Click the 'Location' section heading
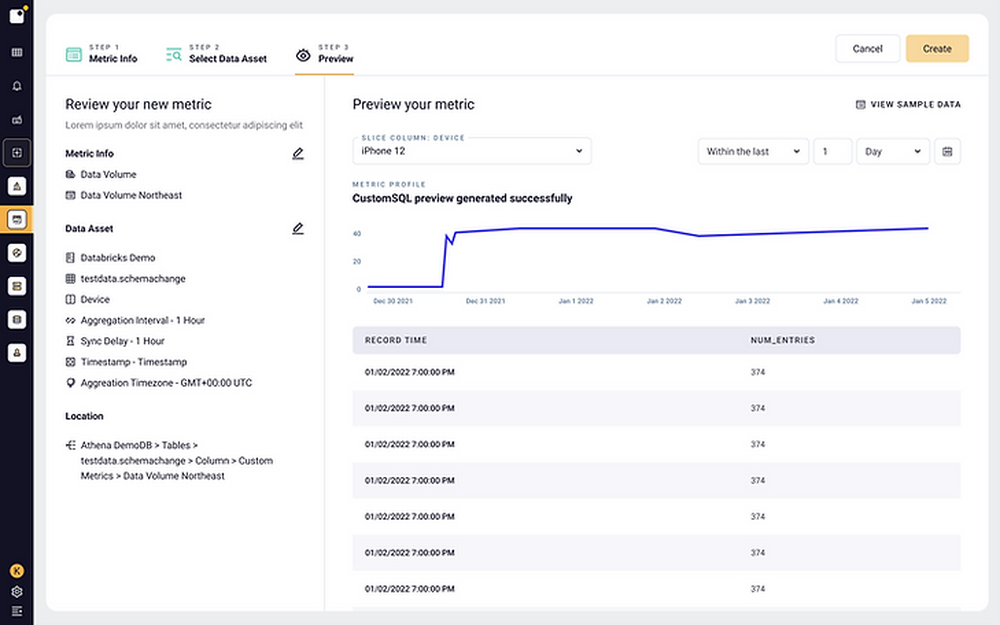Viewport: 1000px width, 625px height. tap(84, 416)
